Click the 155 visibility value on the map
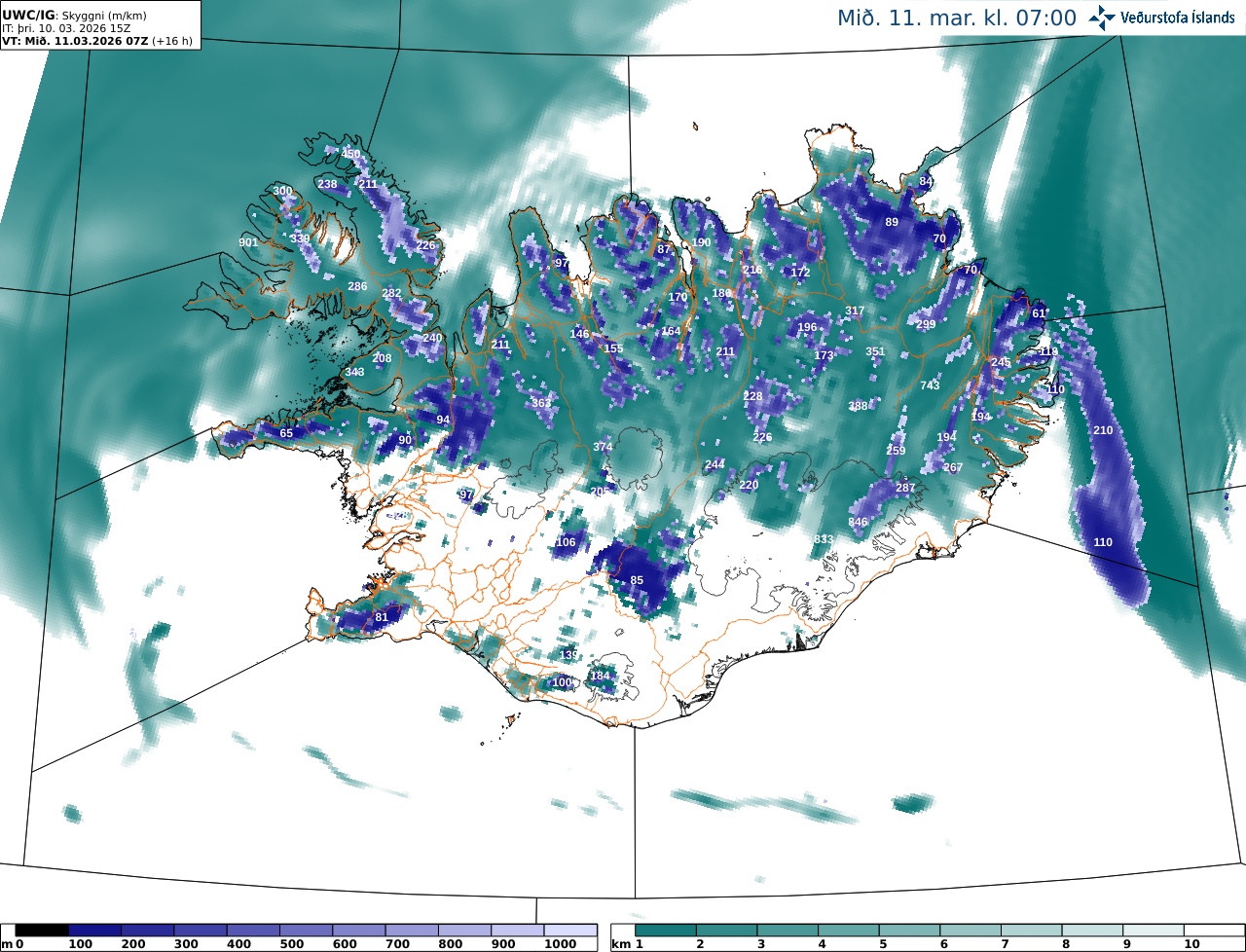The height and width of the screenshot is (952, 1246). click(613, 348)
